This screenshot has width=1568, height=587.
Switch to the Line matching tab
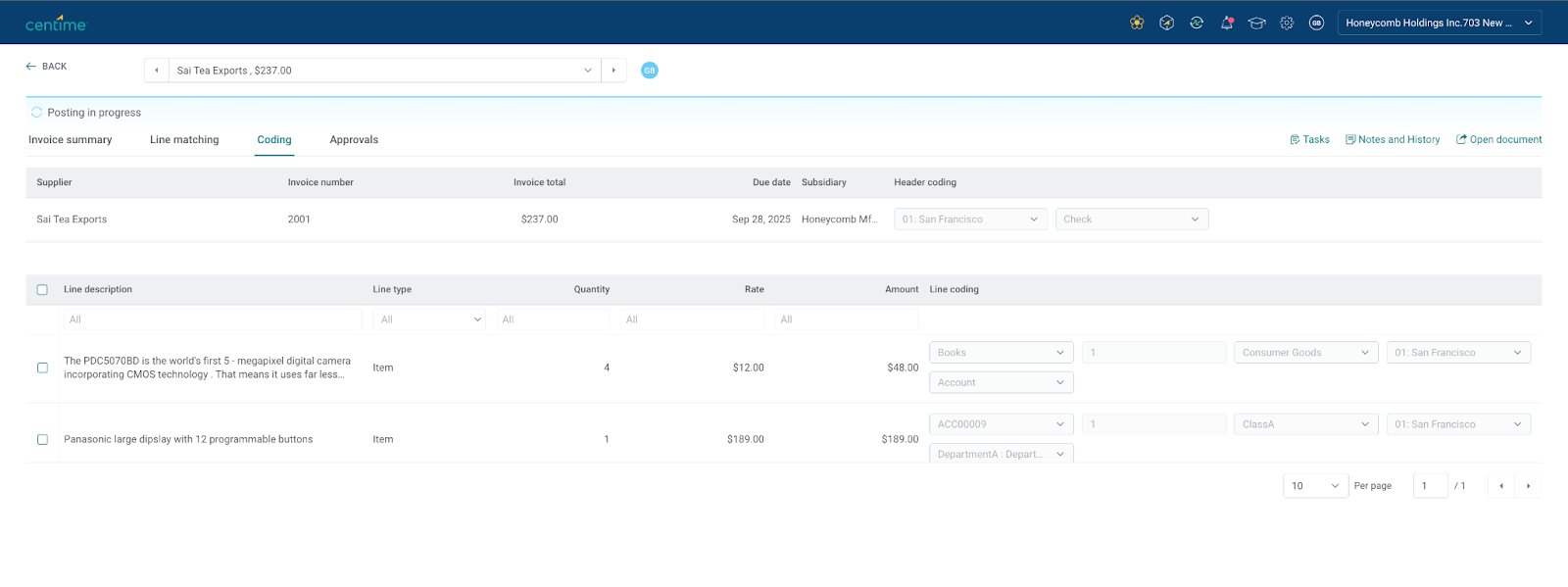click(x=184, y=140)
